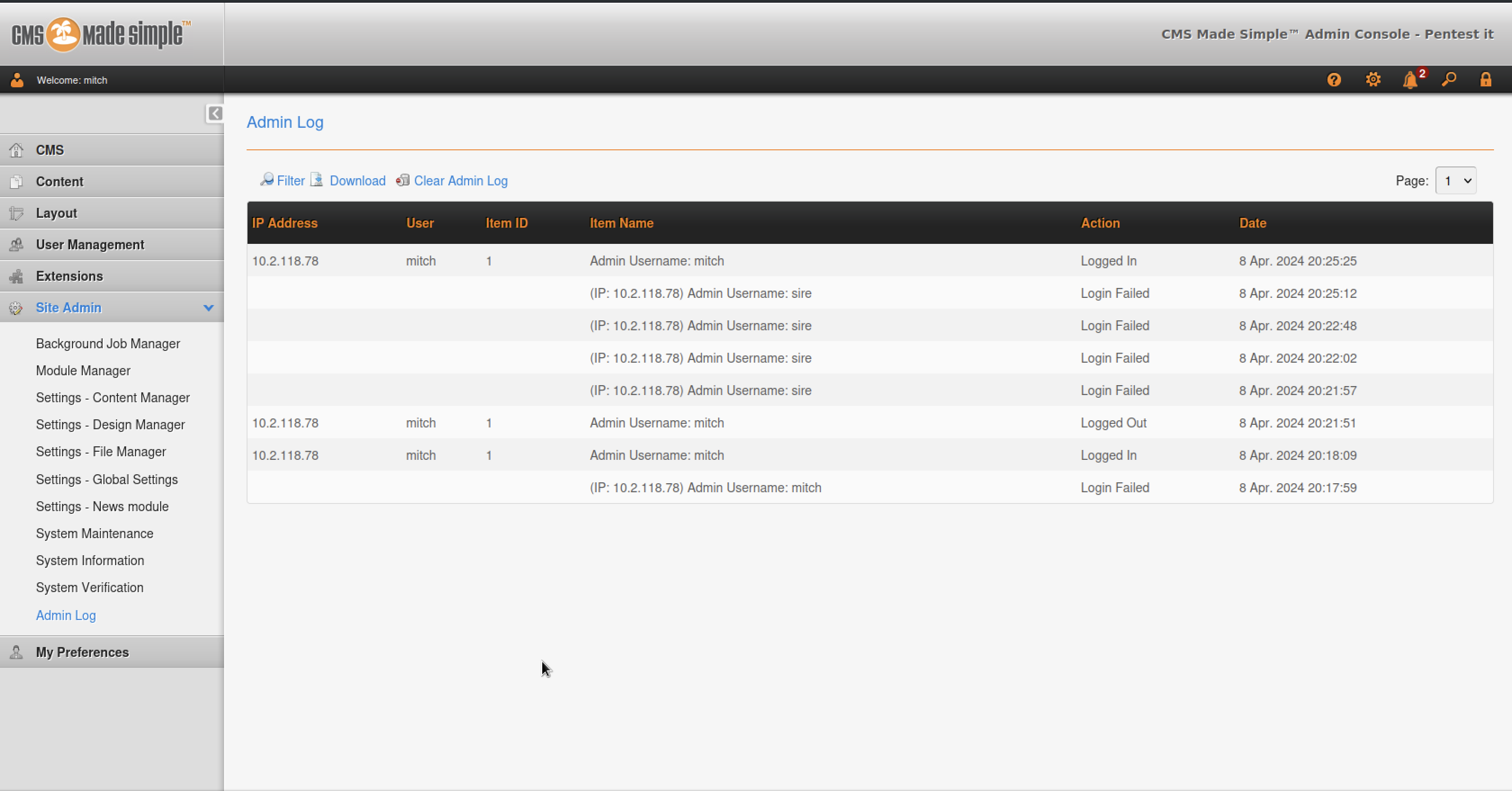Click the date 8 Apr. 2024 20:21:57

click(x=1298, y=391)
